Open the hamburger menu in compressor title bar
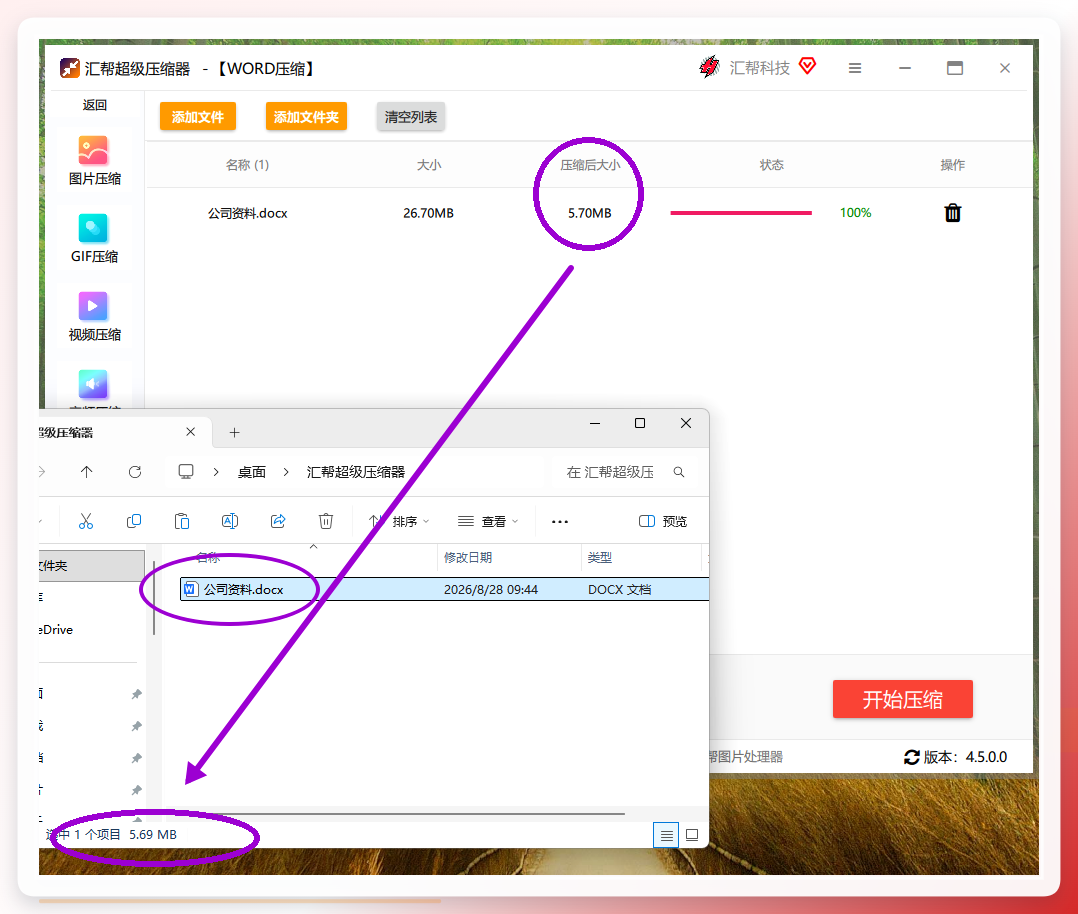 coord(855,68)
